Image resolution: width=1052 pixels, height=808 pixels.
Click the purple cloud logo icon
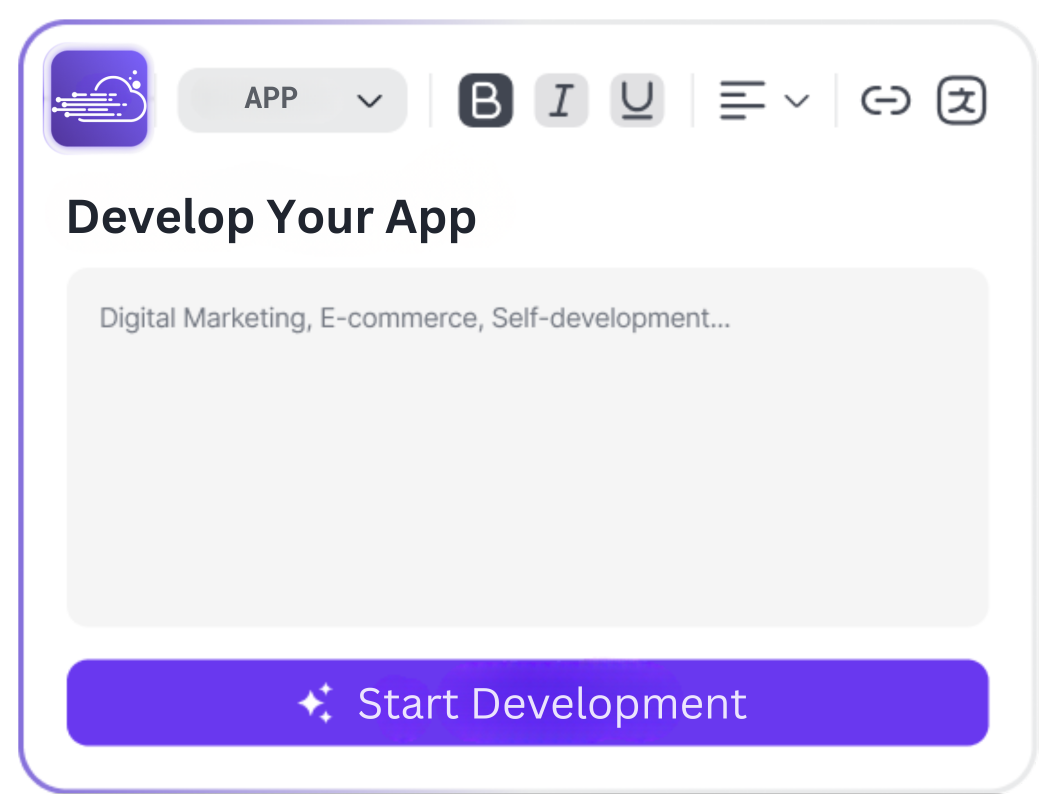tap(99, 99)
